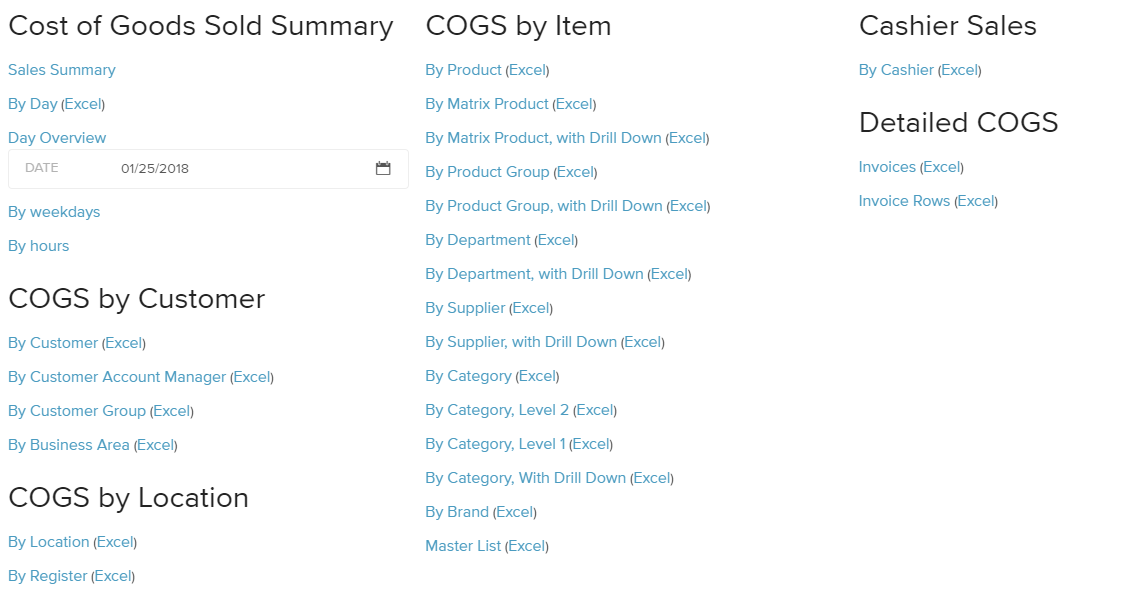The width and height of the screenshot is (1123, 594).
Task: Export By Customer Group to Excel
Action: click(172, 411)
